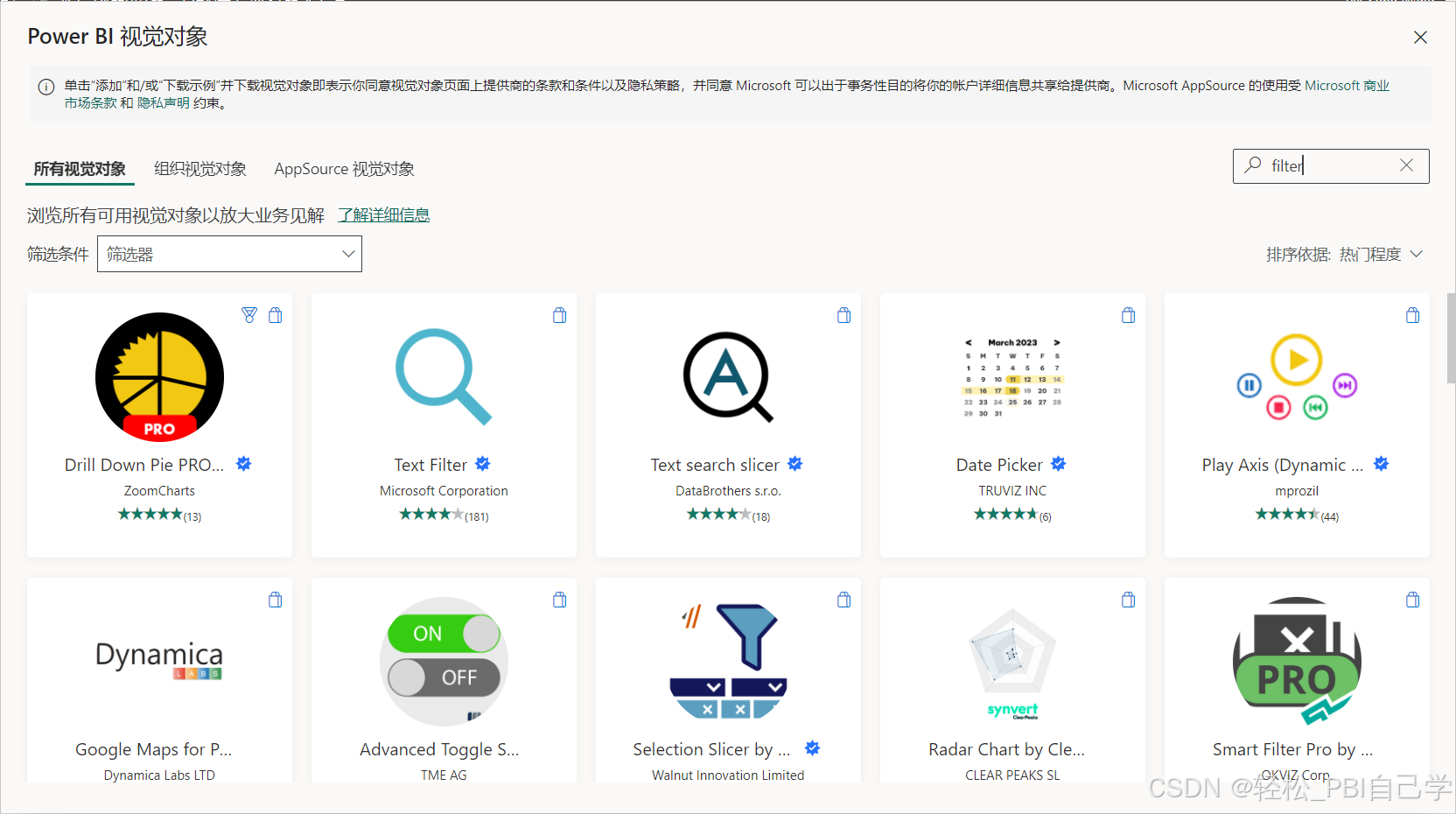
Task: Click the shopping bag icon on Selection Slicer card
Action: pyautogui.click(x=844, y=600)
